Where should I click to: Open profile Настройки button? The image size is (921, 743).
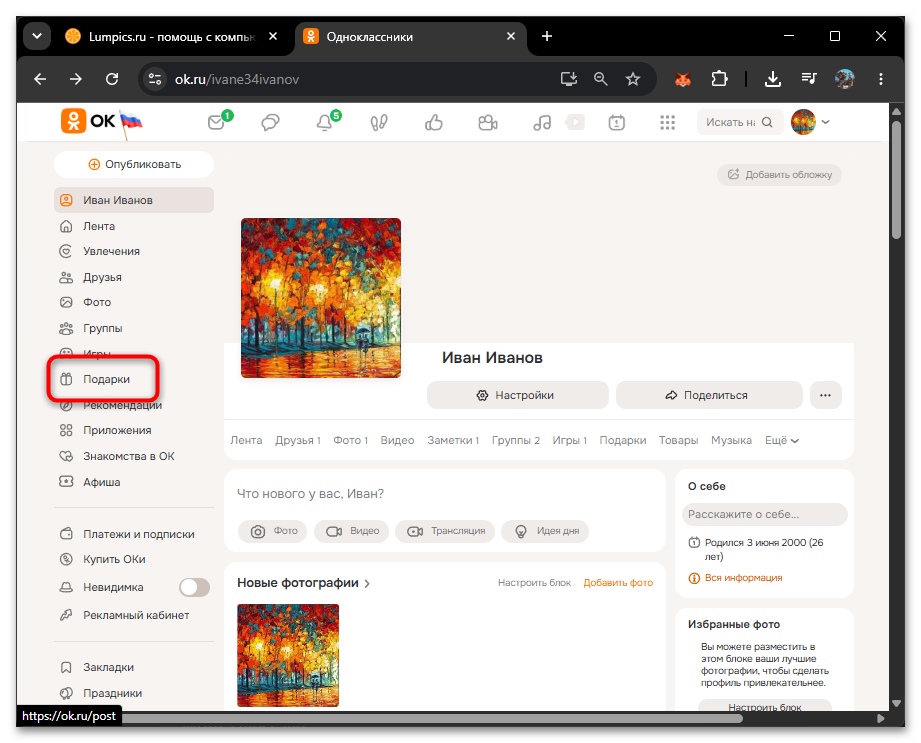tap(517, 395)
